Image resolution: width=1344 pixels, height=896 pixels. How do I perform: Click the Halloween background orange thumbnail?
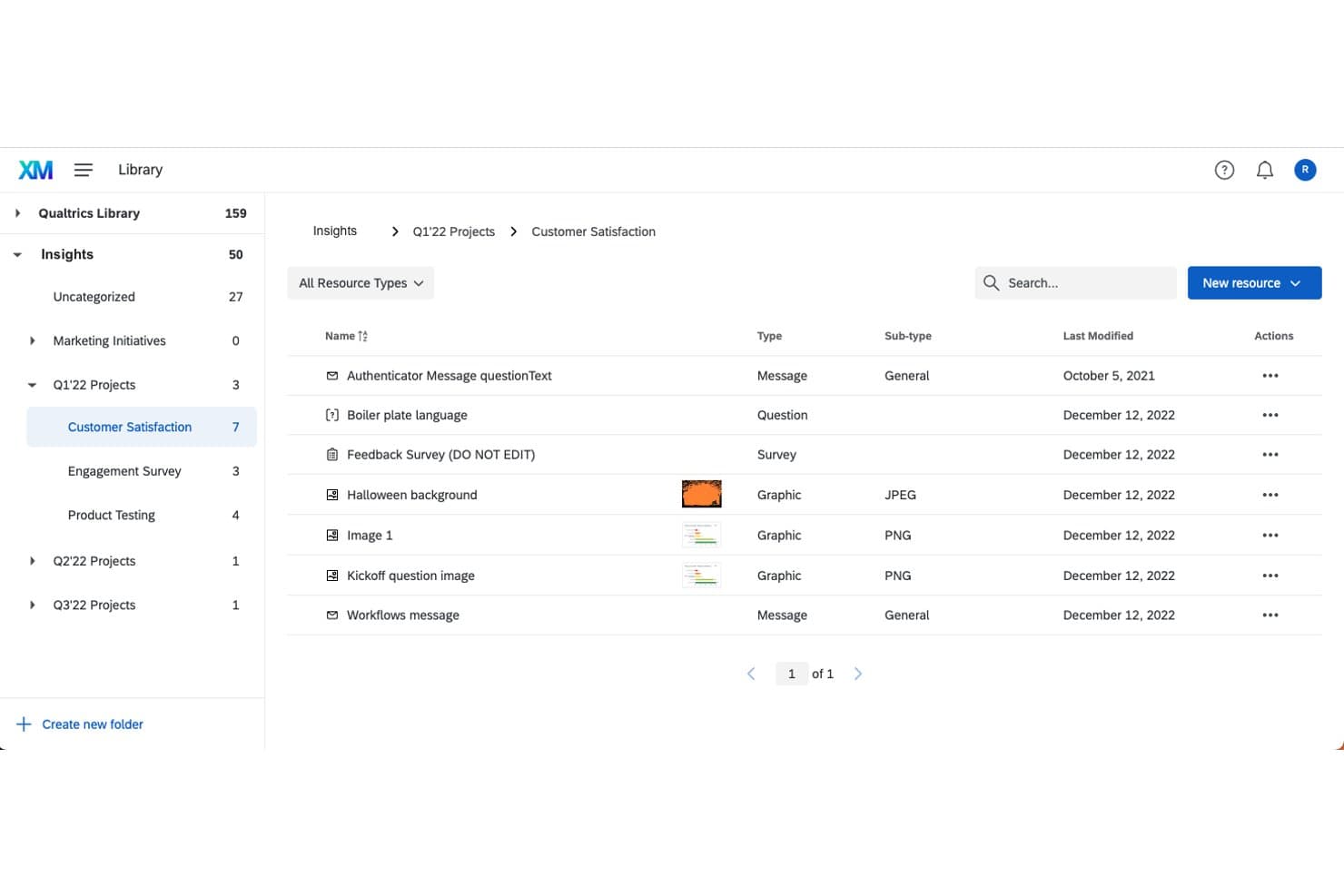pos(701,495)
